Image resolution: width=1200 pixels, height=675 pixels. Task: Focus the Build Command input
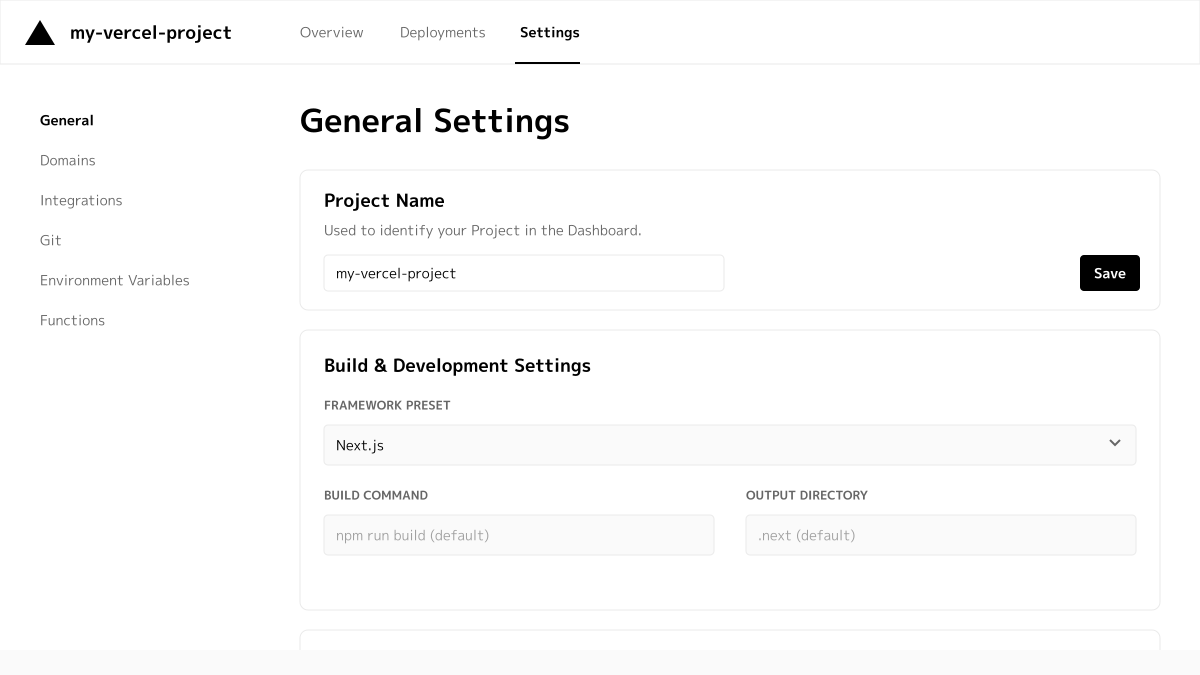tap(519, 535)
